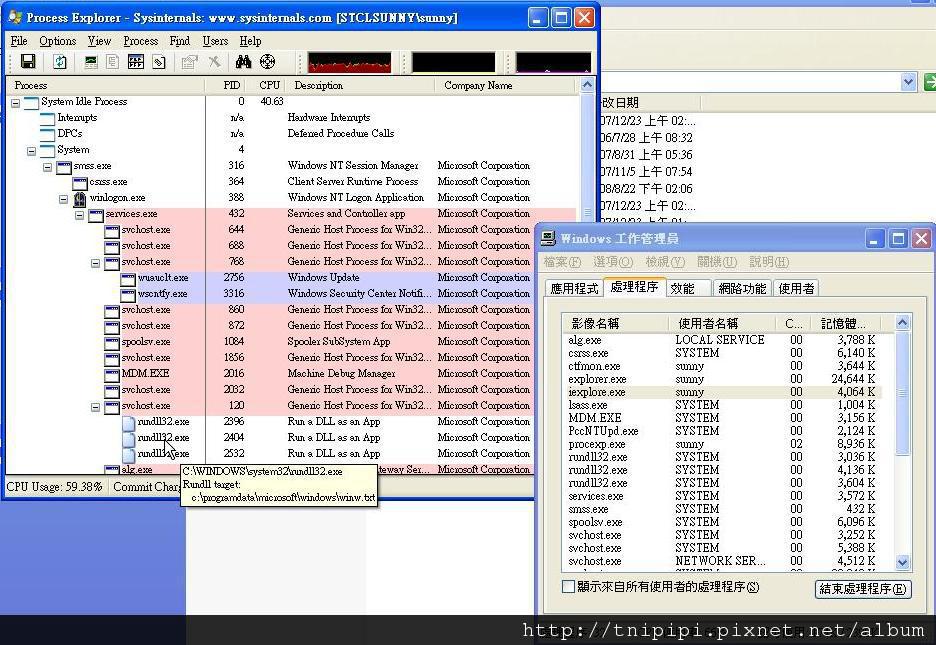Click the Kill Process X toolbar icon
Viewport: 936px width, 645px height.
[214, 61]
